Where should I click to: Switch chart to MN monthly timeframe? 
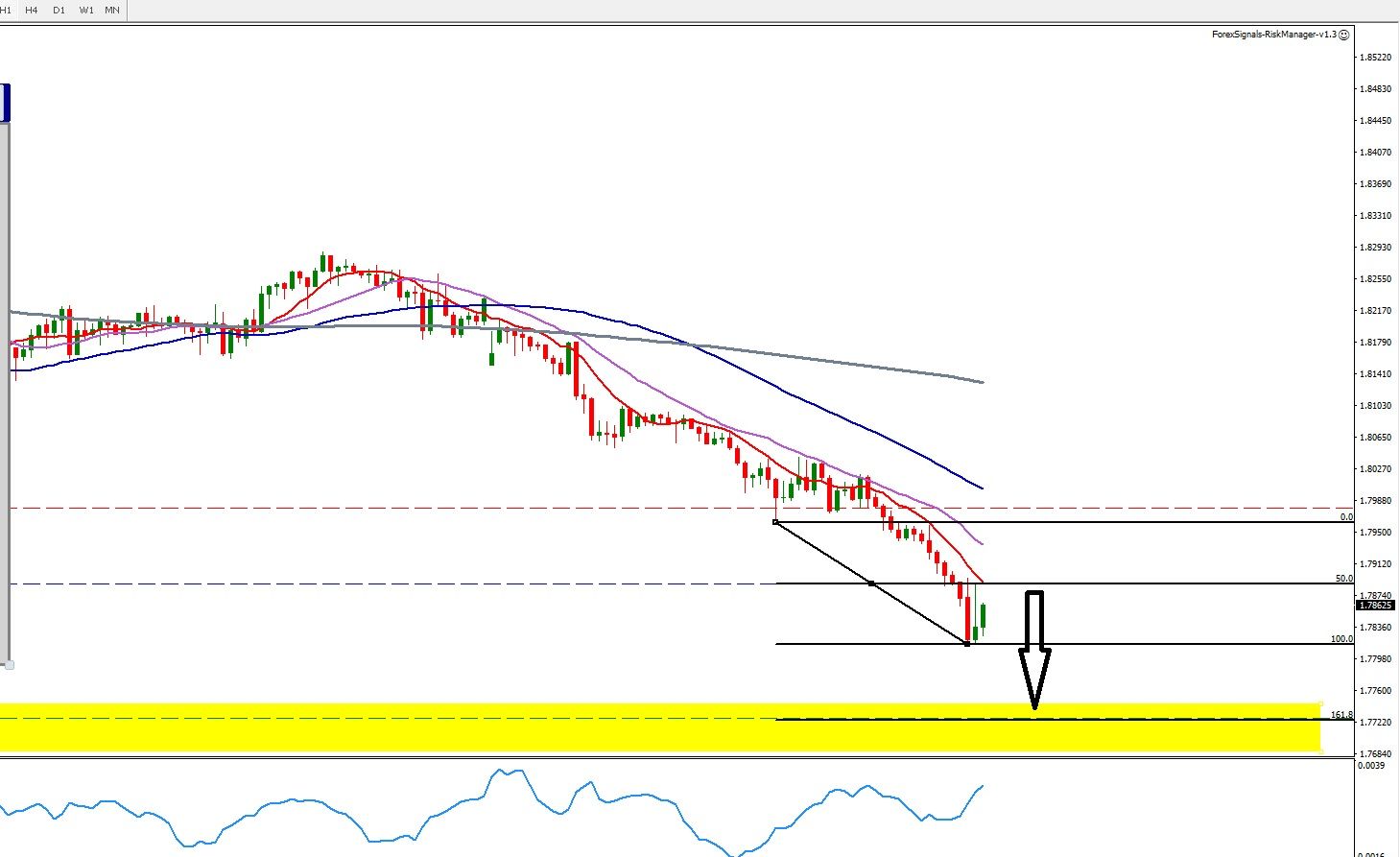tap(112, 10)
